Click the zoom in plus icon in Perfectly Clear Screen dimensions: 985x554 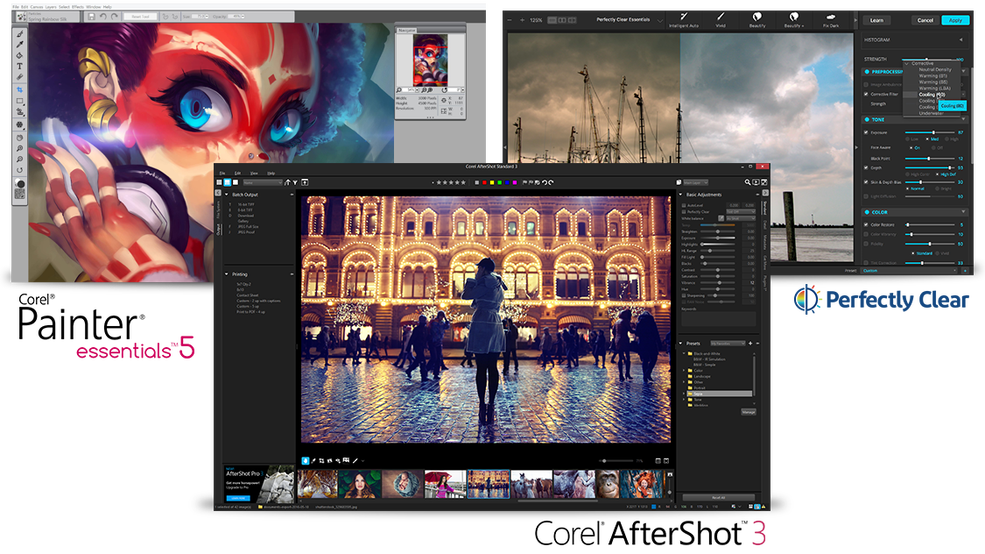click(522, 20)
